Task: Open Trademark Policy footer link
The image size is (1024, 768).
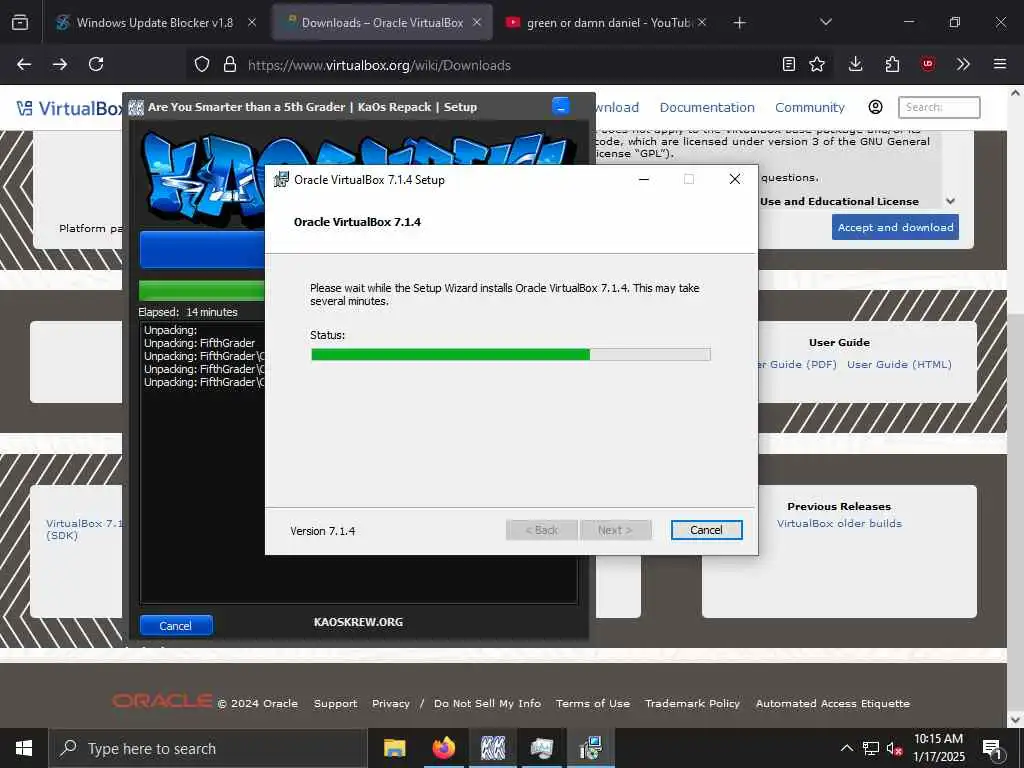Action: (692, 703)
